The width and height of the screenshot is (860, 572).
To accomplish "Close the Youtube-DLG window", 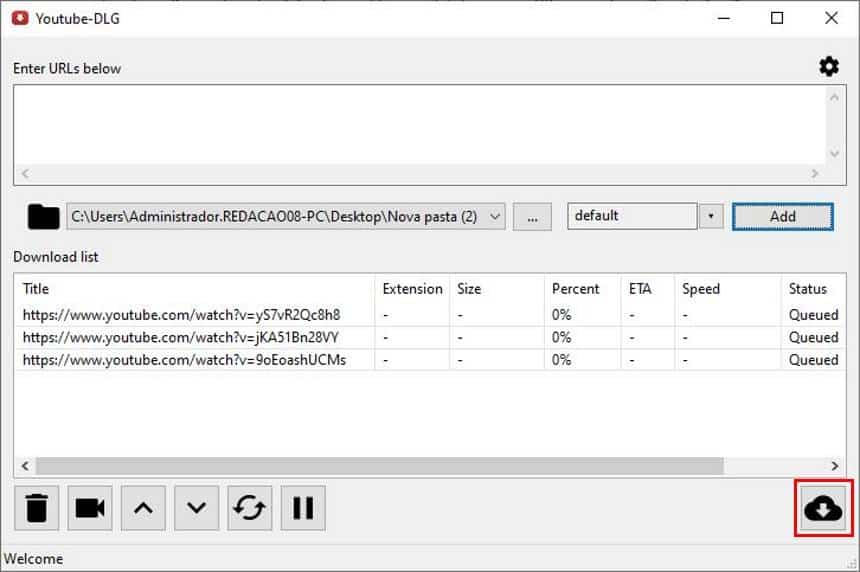I will pos(831,18).
